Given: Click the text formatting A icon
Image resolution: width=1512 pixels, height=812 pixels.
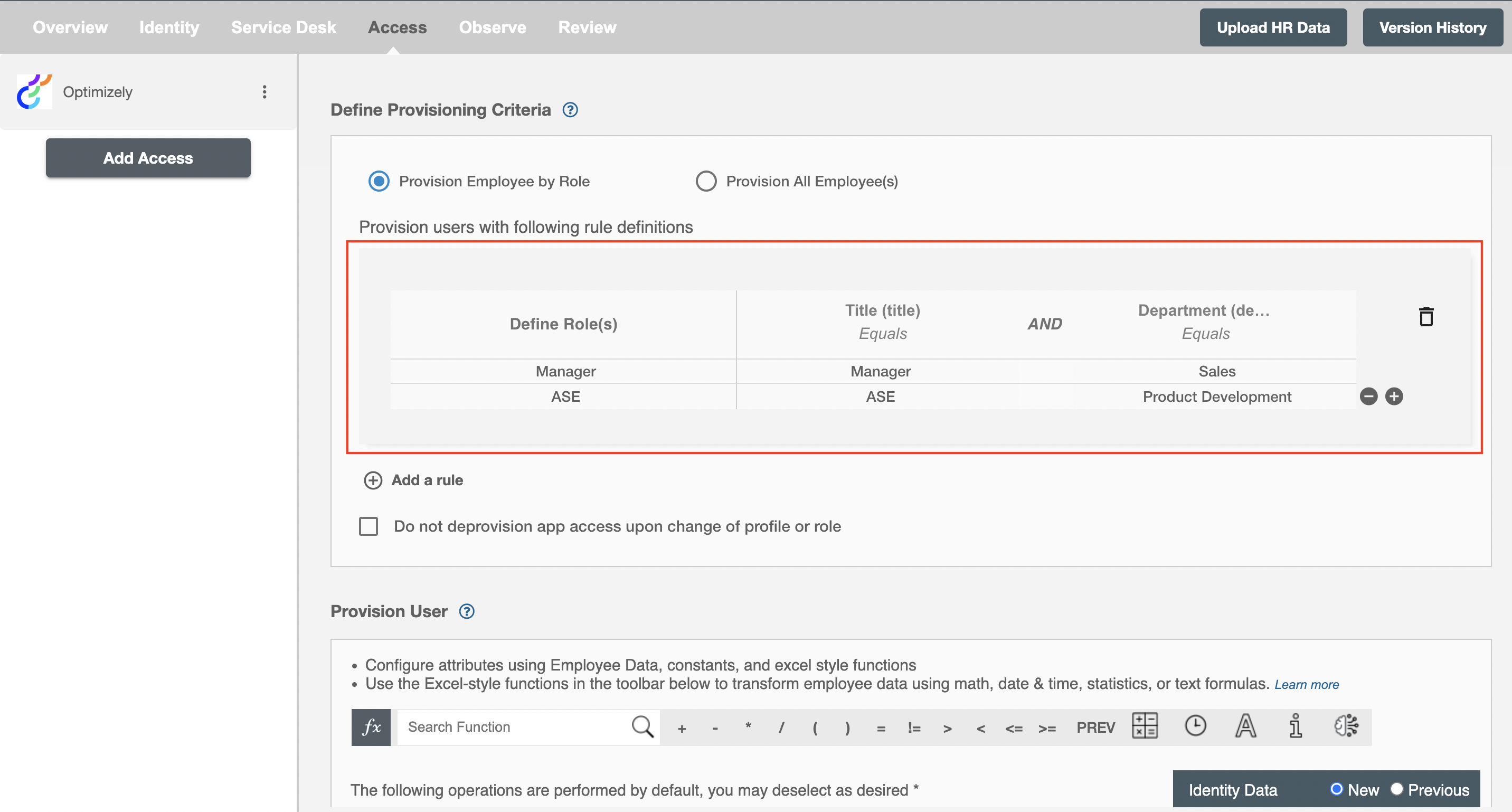Looking at the screenshot, I should tap(1245, 728).
